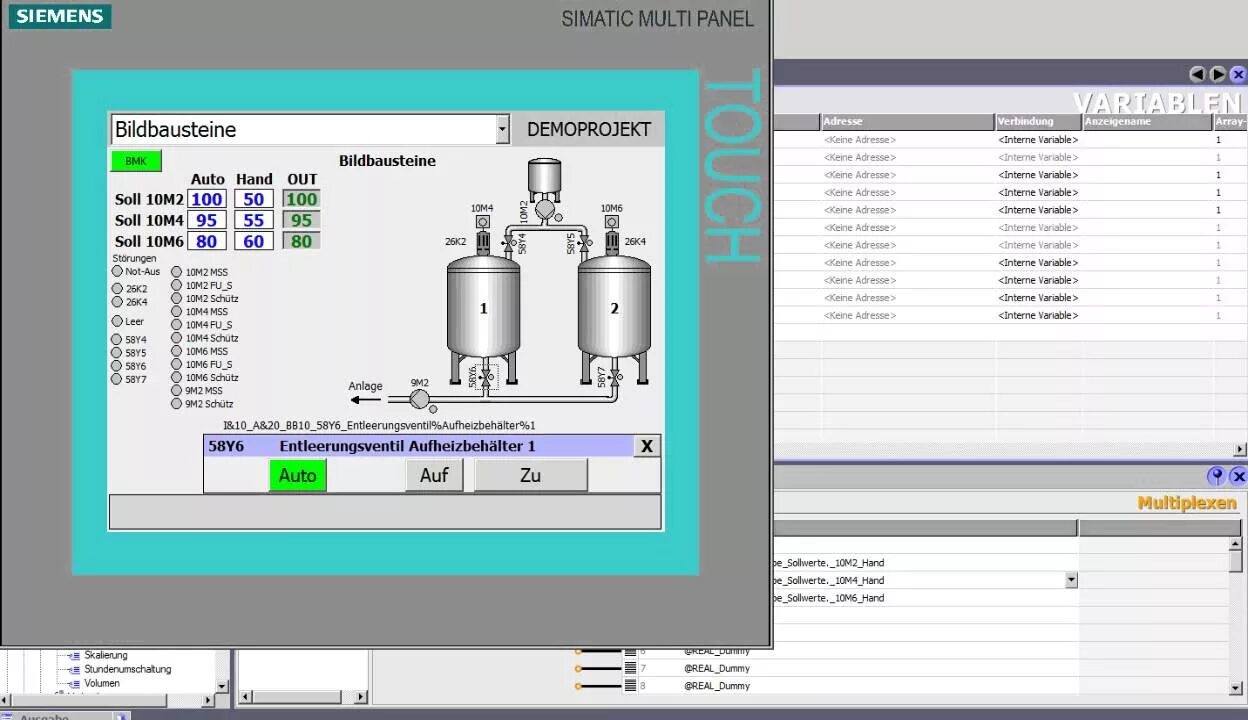
Task: Select the _10M6_Hand multiplex entry
Action: (x=830, y=598)
